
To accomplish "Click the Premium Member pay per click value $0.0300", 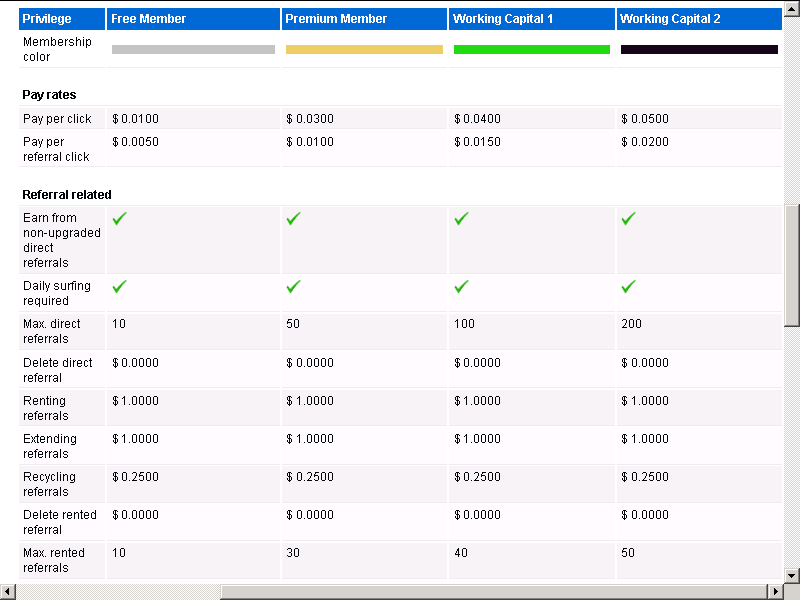I will [x=310, y=119].
